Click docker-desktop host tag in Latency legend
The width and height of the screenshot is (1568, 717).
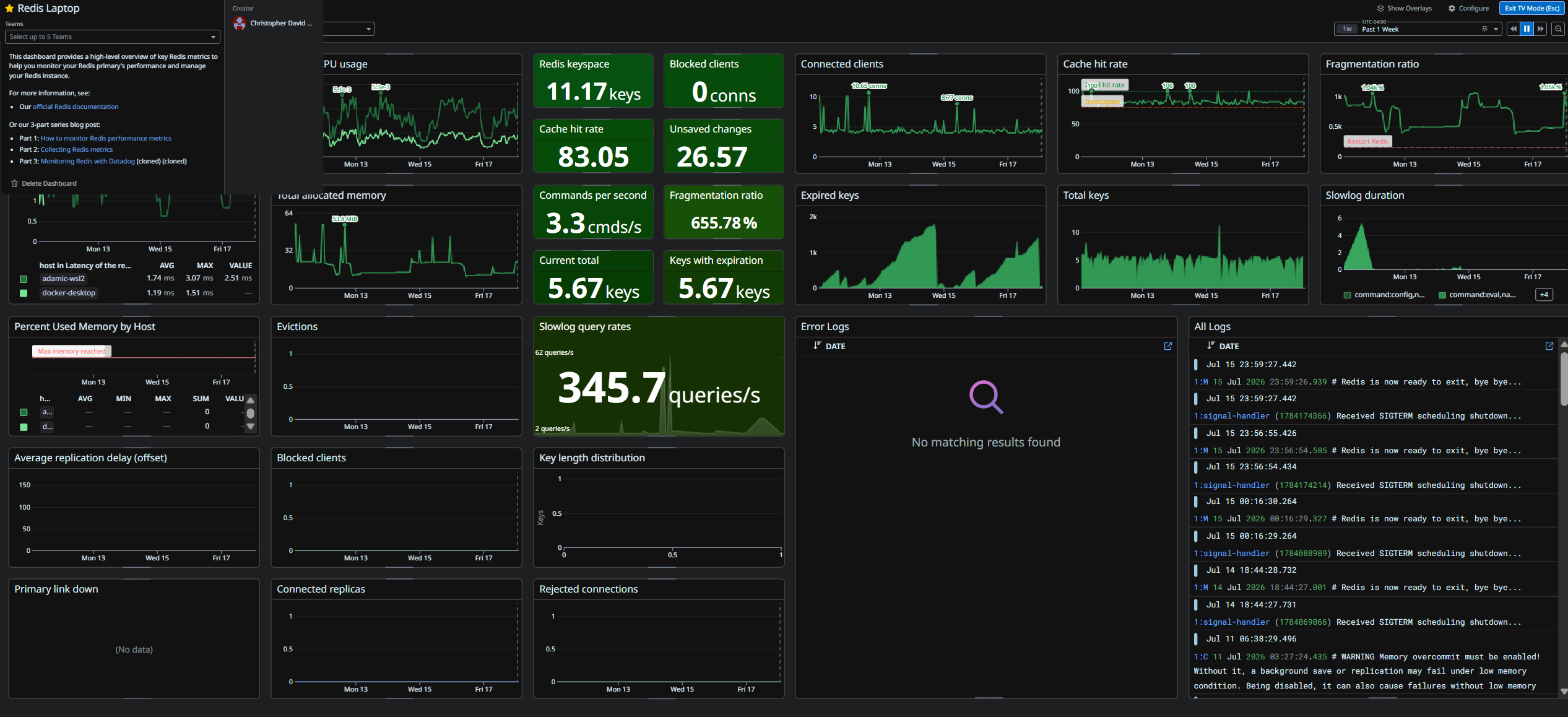click(x=69, y=293)
